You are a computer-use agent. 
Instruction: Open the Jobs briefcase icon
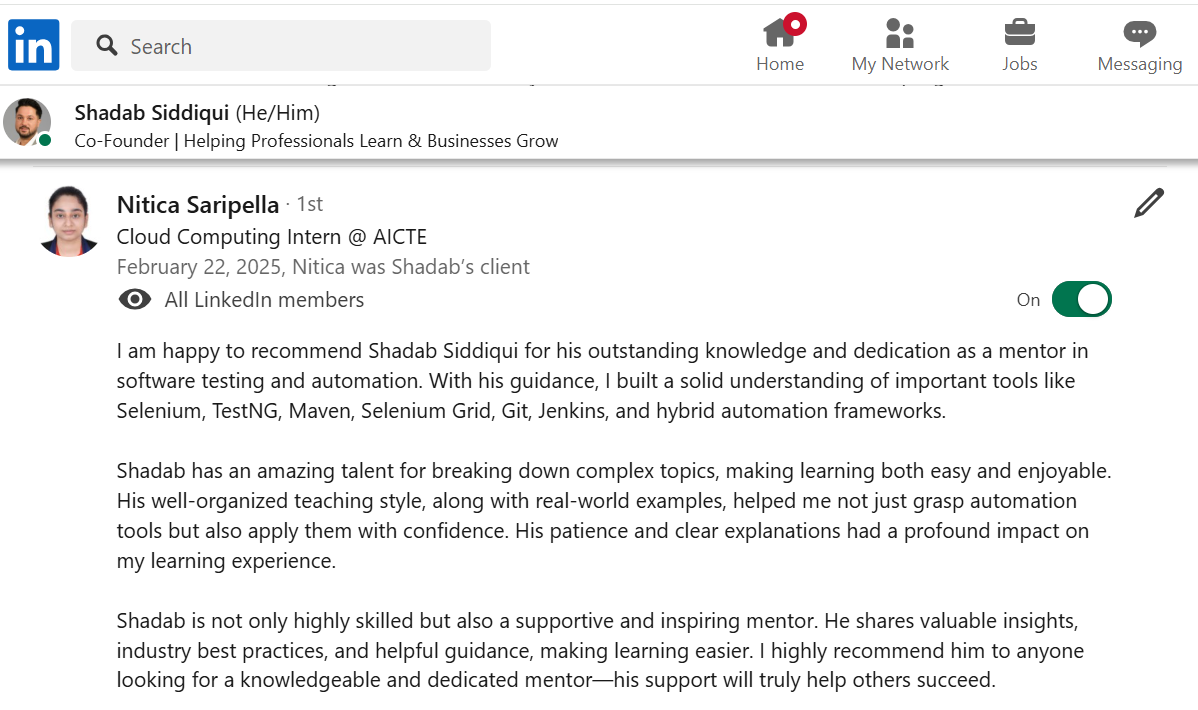pyautogui.click(x=1019, y=33)
